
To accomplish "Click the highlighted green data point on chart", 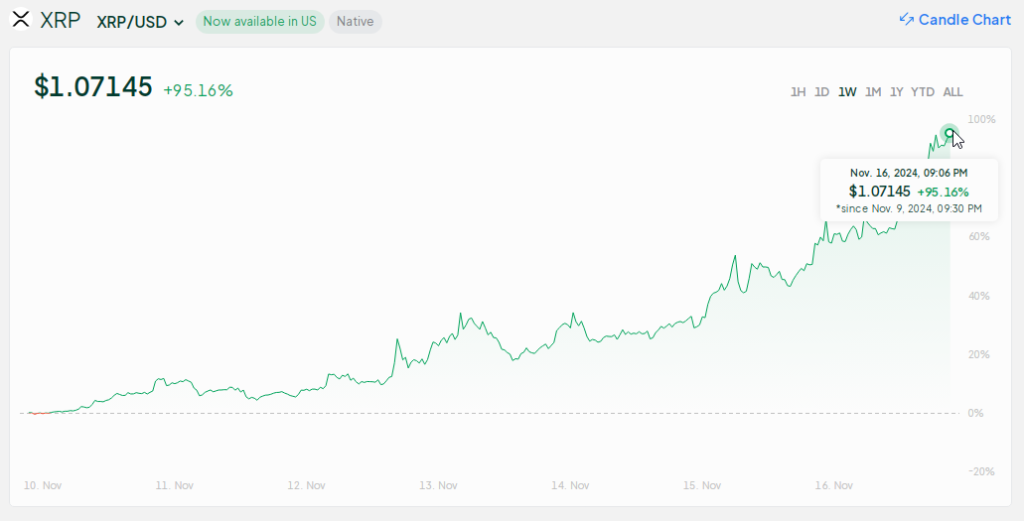I will point(949,133).
